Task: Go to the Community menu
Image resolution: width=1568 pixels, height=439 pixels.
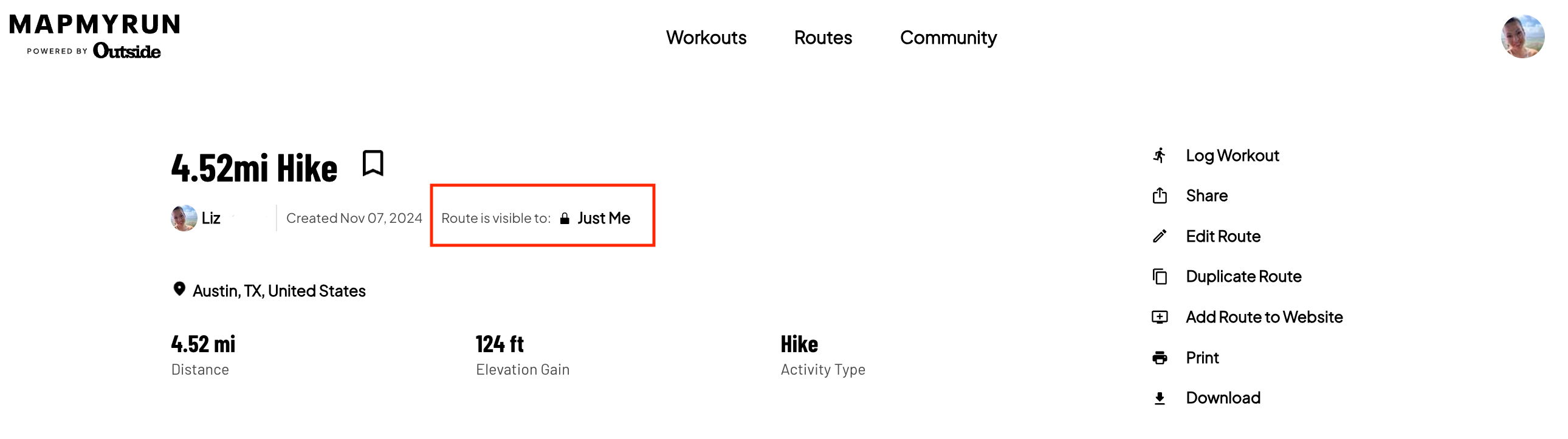Action: click(947, 38)
